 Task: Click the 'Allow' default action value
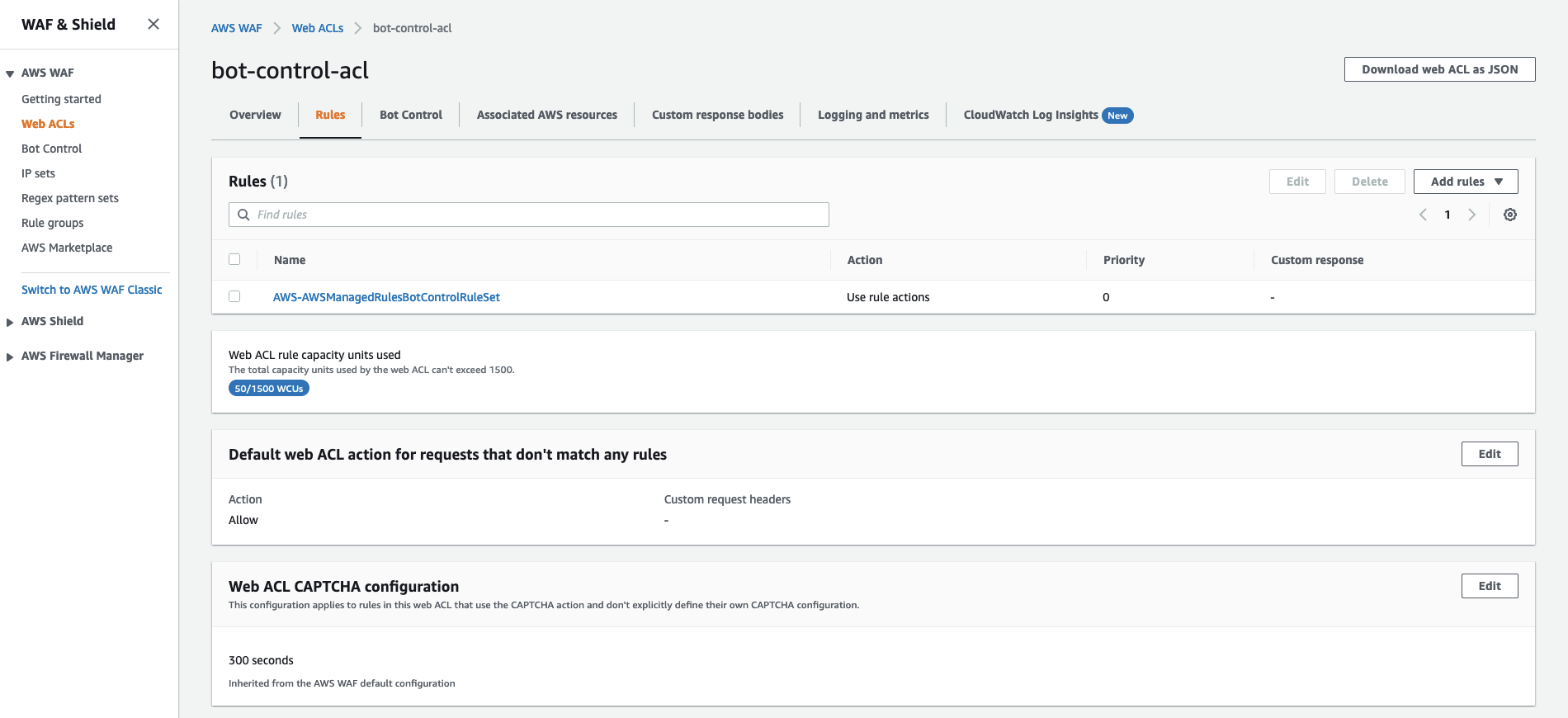click(243, 520)
